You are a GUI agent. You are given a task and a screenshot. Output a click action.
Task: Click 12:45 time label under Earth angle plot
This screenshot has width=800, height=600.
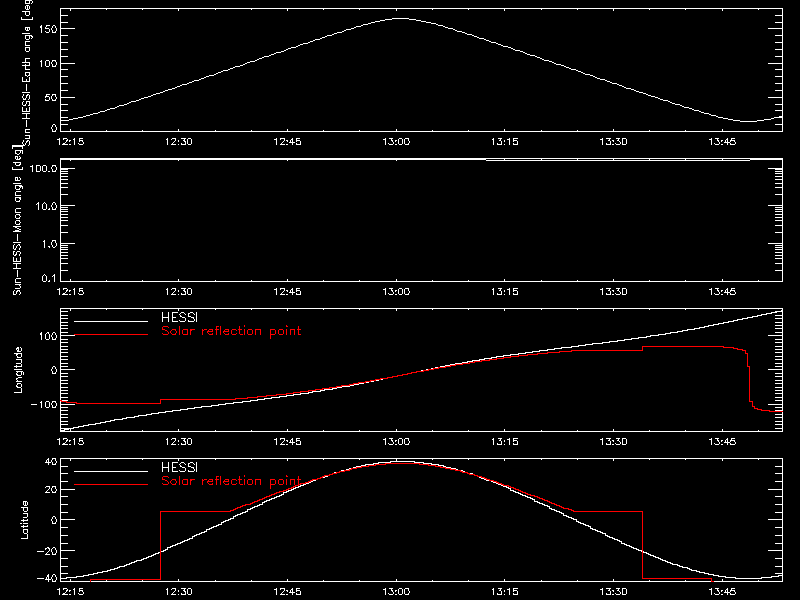pyautogui.click(x=287, y=142)
